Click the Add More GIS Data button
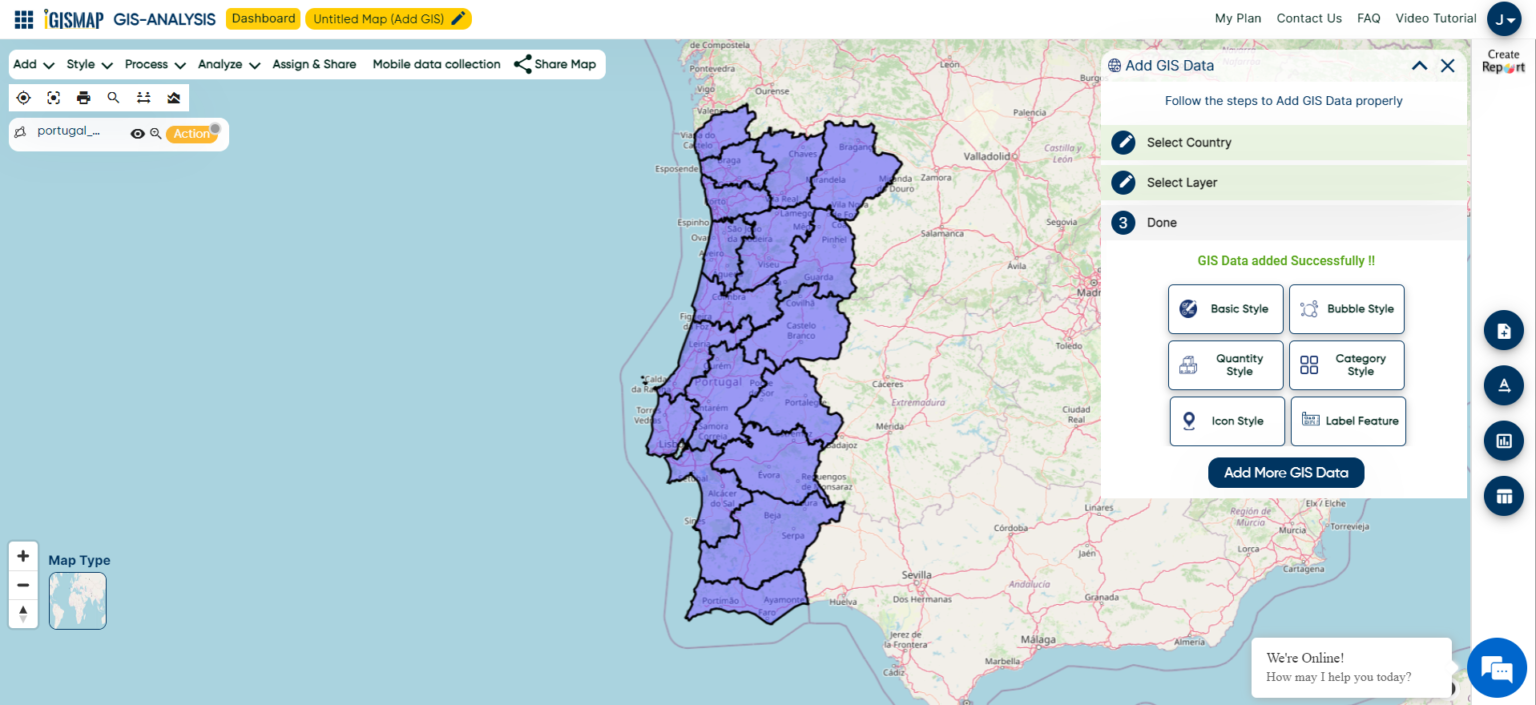Screen dimensions: 1536x705 [x=1285, y=472]
